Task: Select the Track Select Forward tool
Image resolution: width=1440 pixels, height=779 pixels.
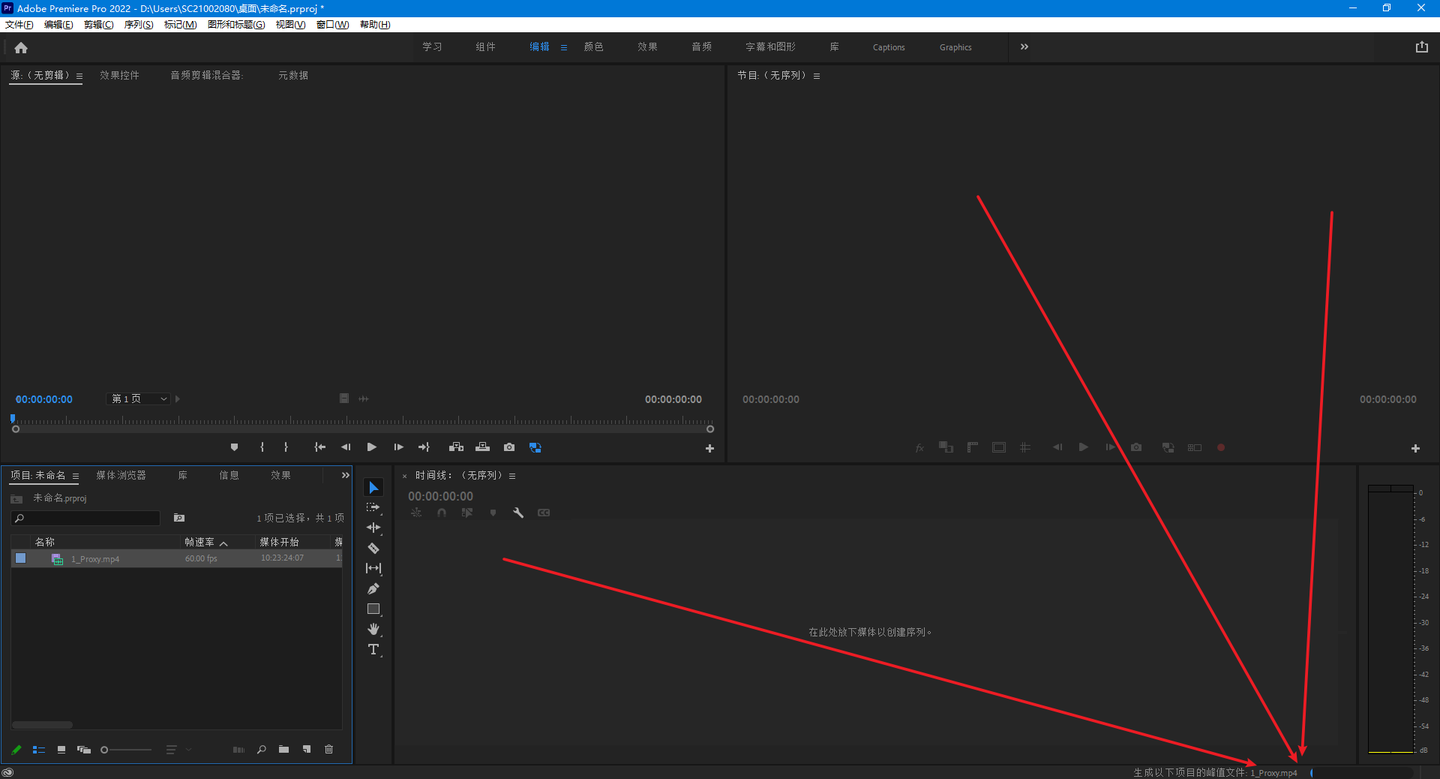Action: click(373, 508)
